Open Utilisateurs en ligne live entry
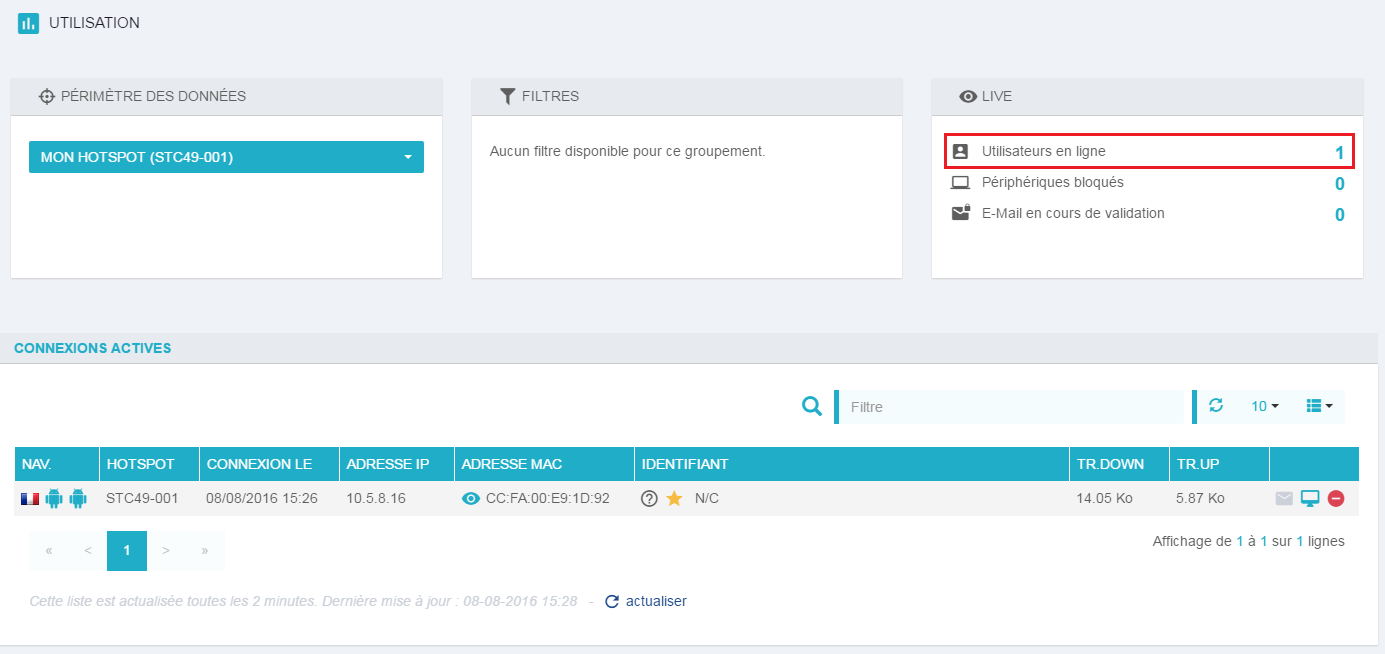This screenshot has width=1385, height=654. (1044, 151)
